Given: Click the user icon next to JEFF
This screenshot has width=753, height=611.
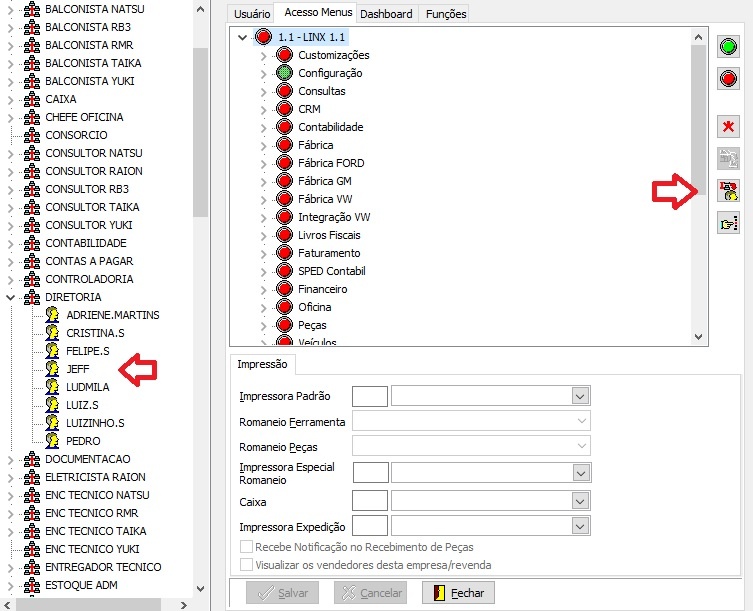Looking at the screenshot, I should (x=52, y=368).
